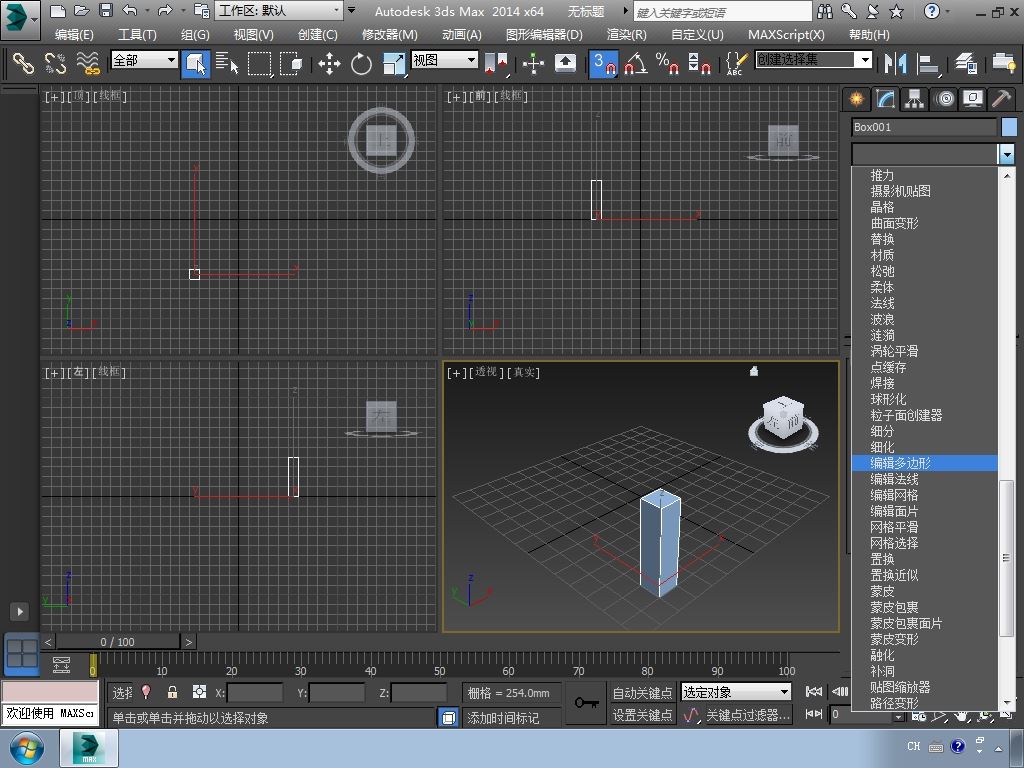Toggle the selection lock padlock
1024x768 pixels.
point(172,692)
